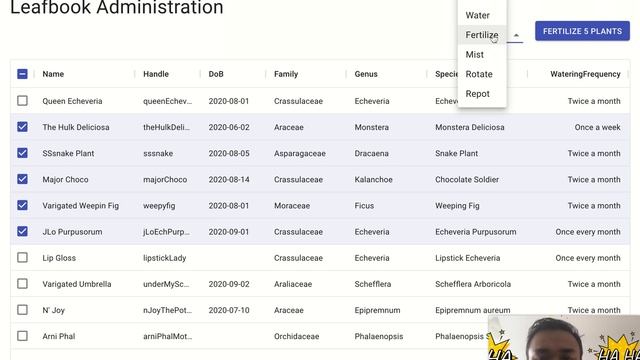This screenshot has width=640, height=360.
Task: Deselect the Major Choco row checkbox
Action: (22, 179)
